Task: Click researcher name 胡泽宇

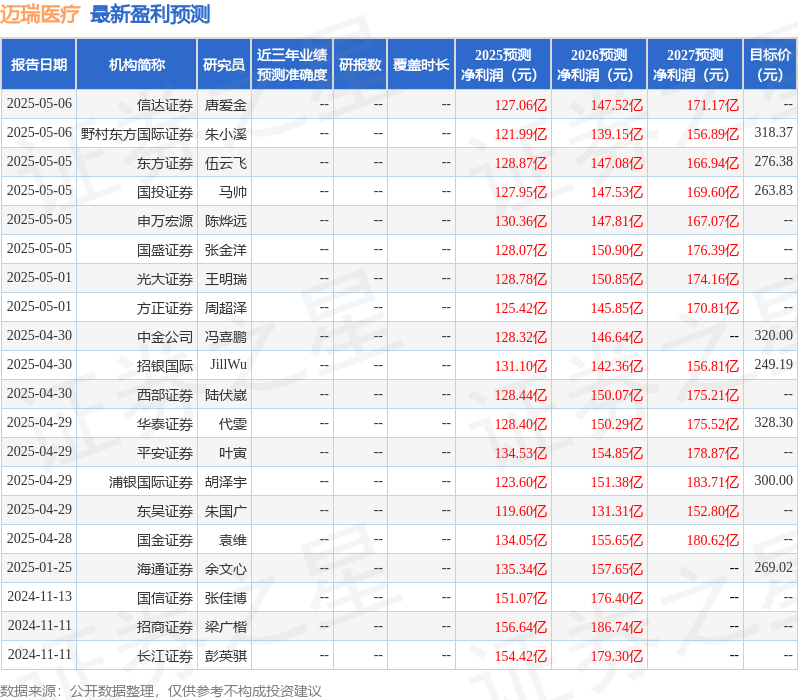Action: coord(226,483)
